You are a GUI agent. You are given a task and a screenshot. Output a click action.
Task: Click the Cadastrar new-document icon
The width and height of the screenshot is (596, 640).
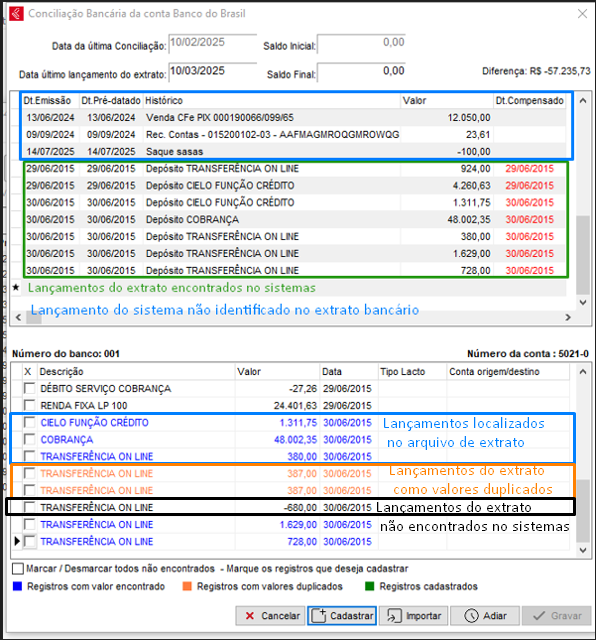319,616
